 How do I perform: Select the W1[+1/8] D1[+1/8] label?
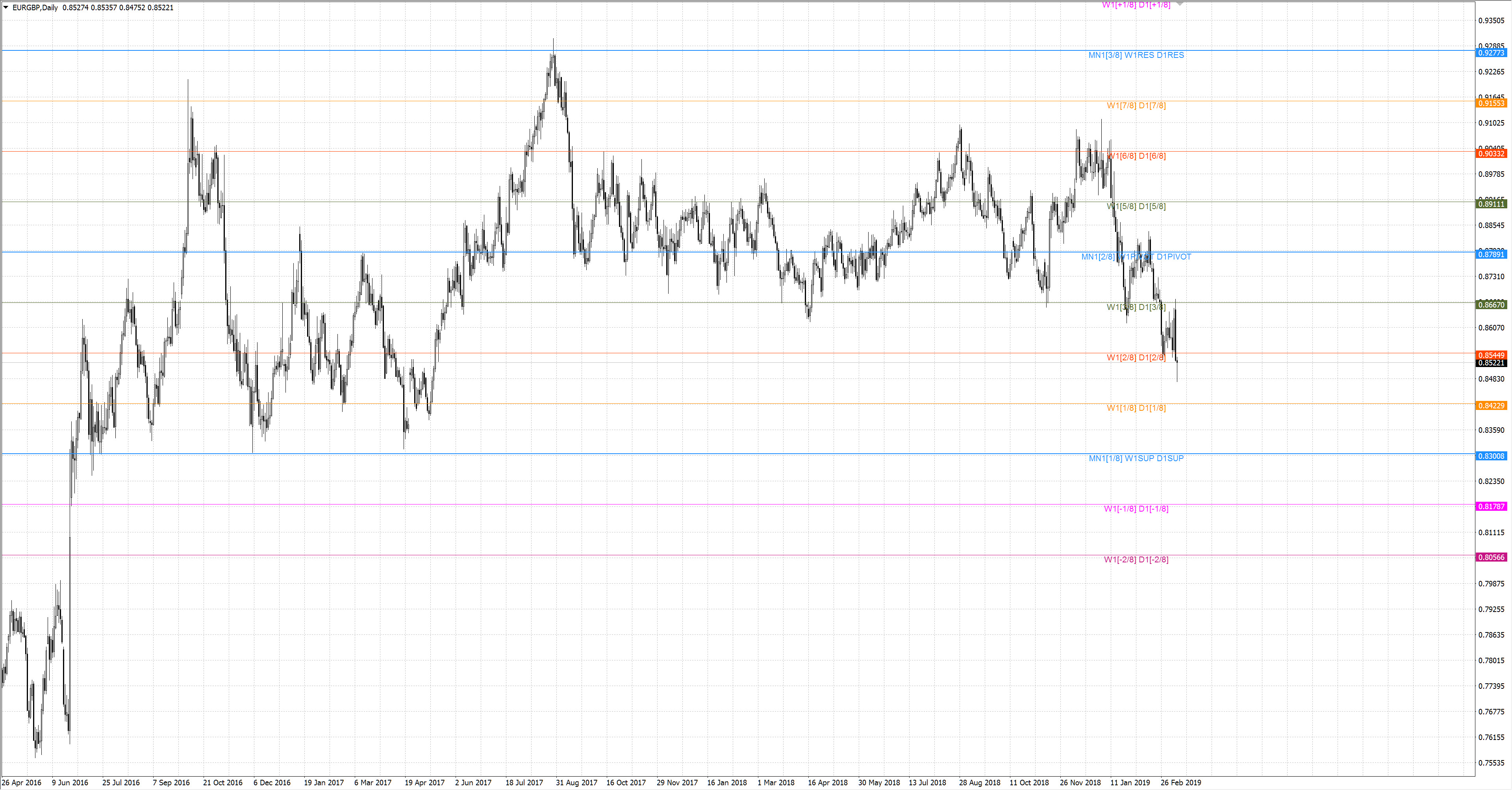tap(1136, 5)
